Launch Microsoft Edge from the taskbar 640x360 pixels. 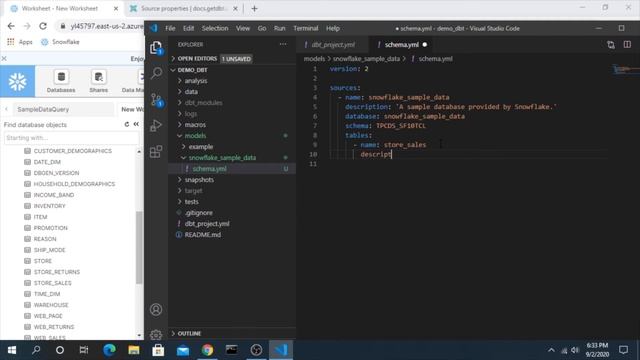pyautogui.click(x=109, y=350)
